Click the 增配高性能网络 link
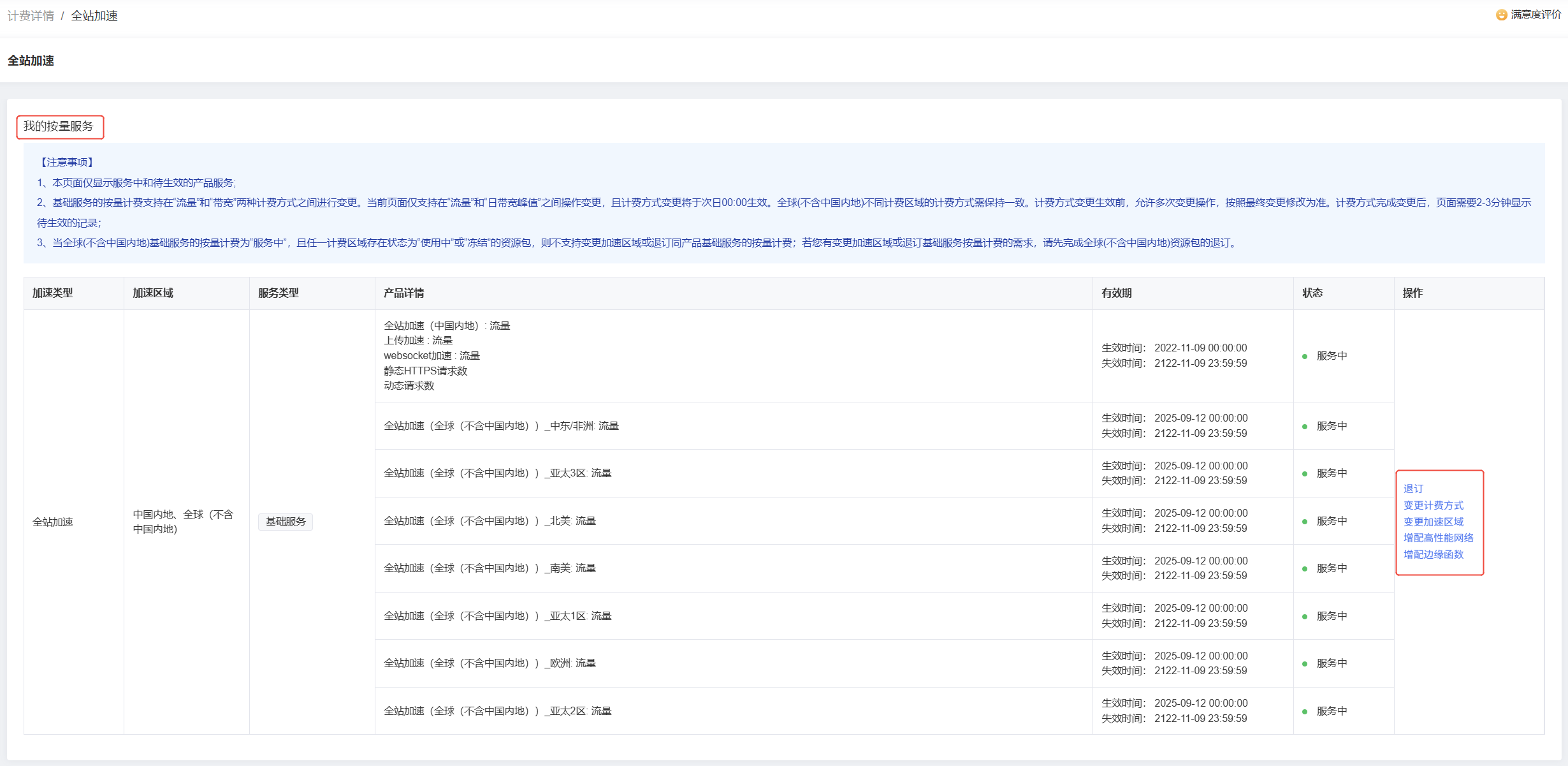 pyautogui.click(x=1438, y=538)
